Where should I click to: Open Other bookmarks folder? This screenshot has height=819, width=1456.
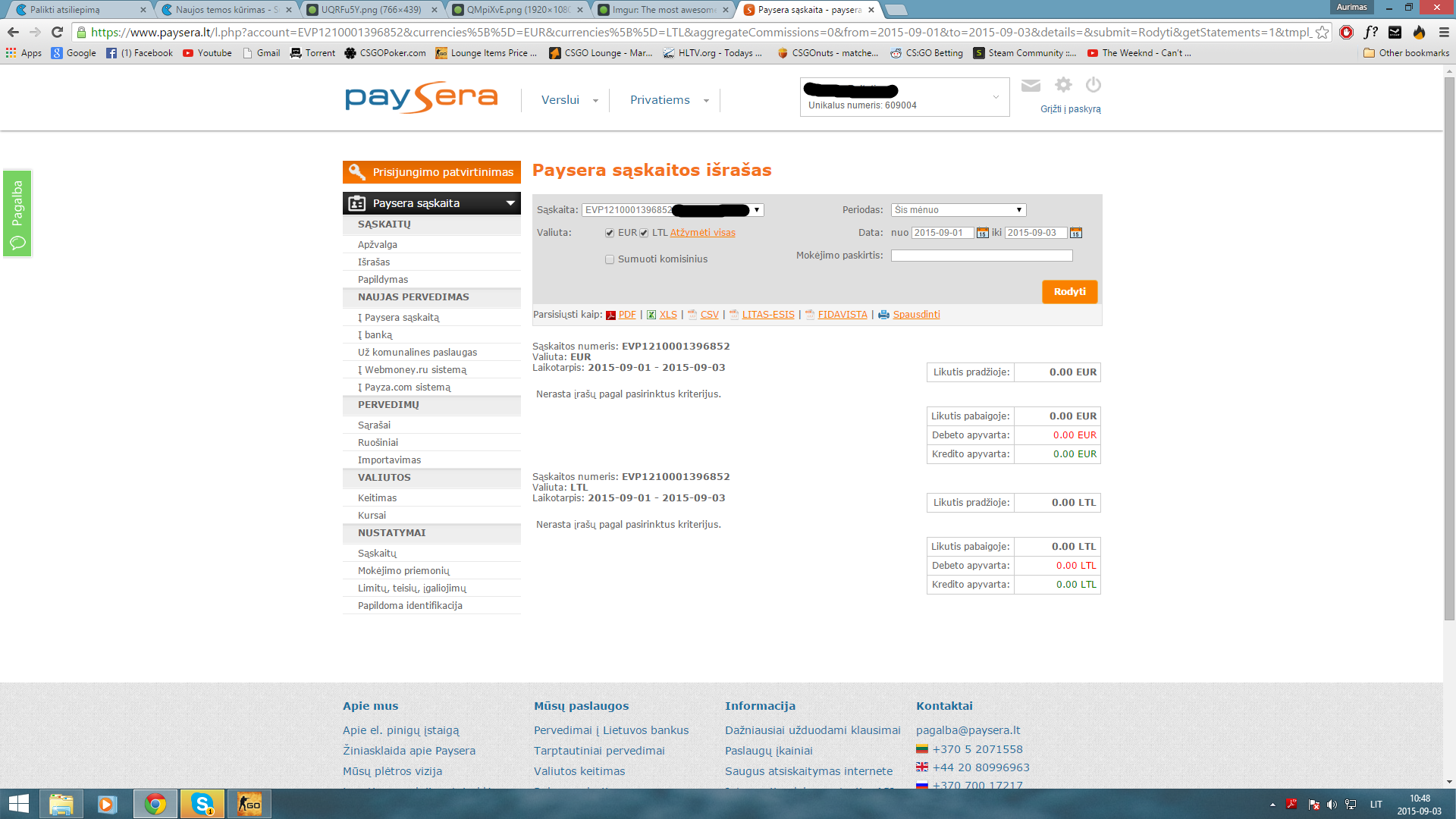1406,53
